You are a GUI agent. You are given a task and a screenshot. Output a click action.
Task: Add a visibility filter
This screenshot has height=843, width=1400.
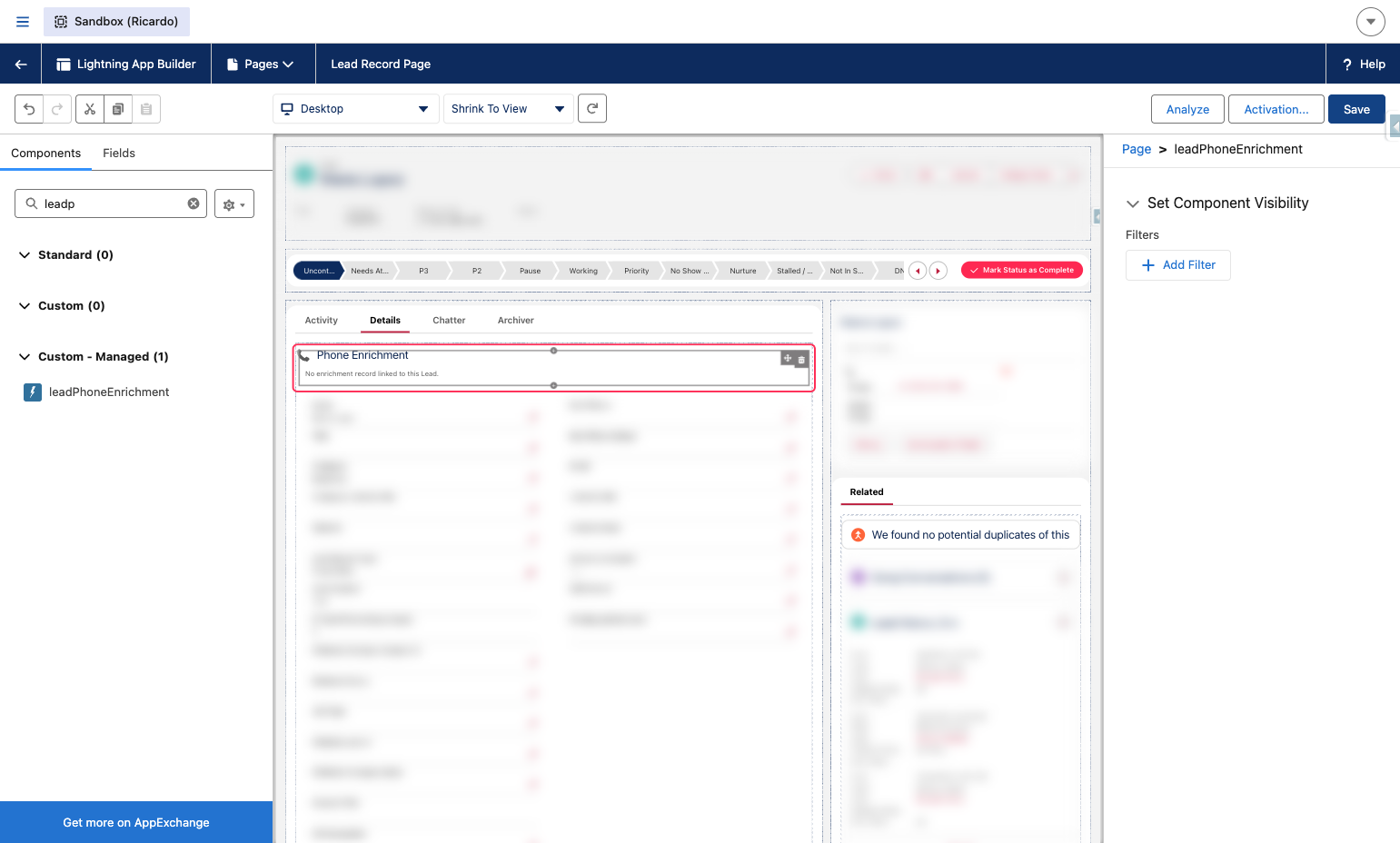(x=1178, y=265)
